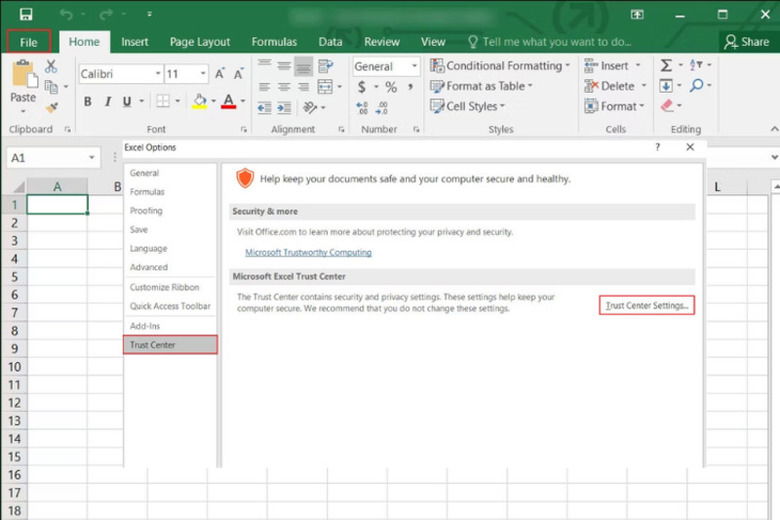The height and width of the screenshot is (520, 780).
Task: Switch to the Page Layout tab
Action: point(200,42)
